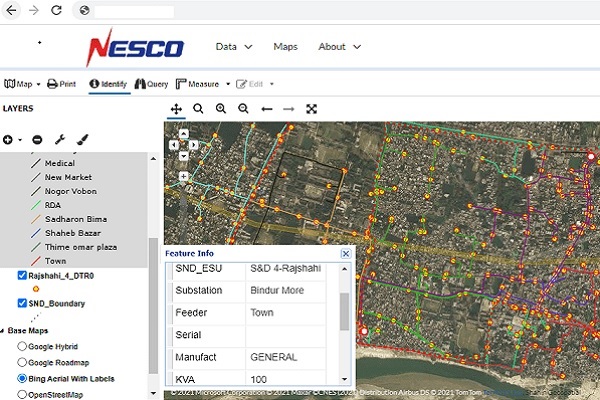Select the zoom-by-rectangle magnifier tool

point(198,109)
